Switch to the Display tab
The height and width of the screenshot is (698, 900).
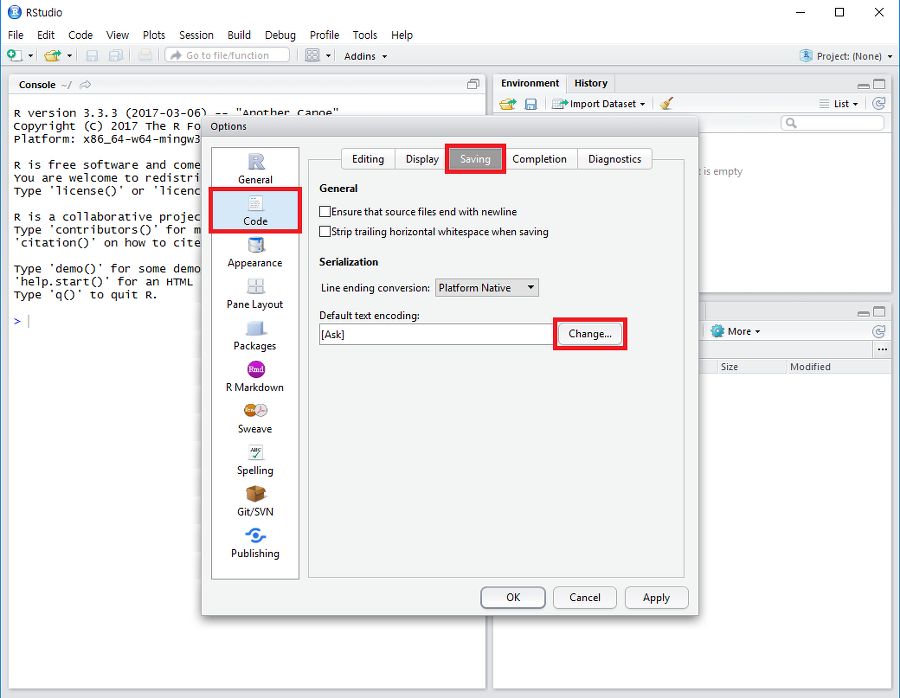tap(422, 159)
